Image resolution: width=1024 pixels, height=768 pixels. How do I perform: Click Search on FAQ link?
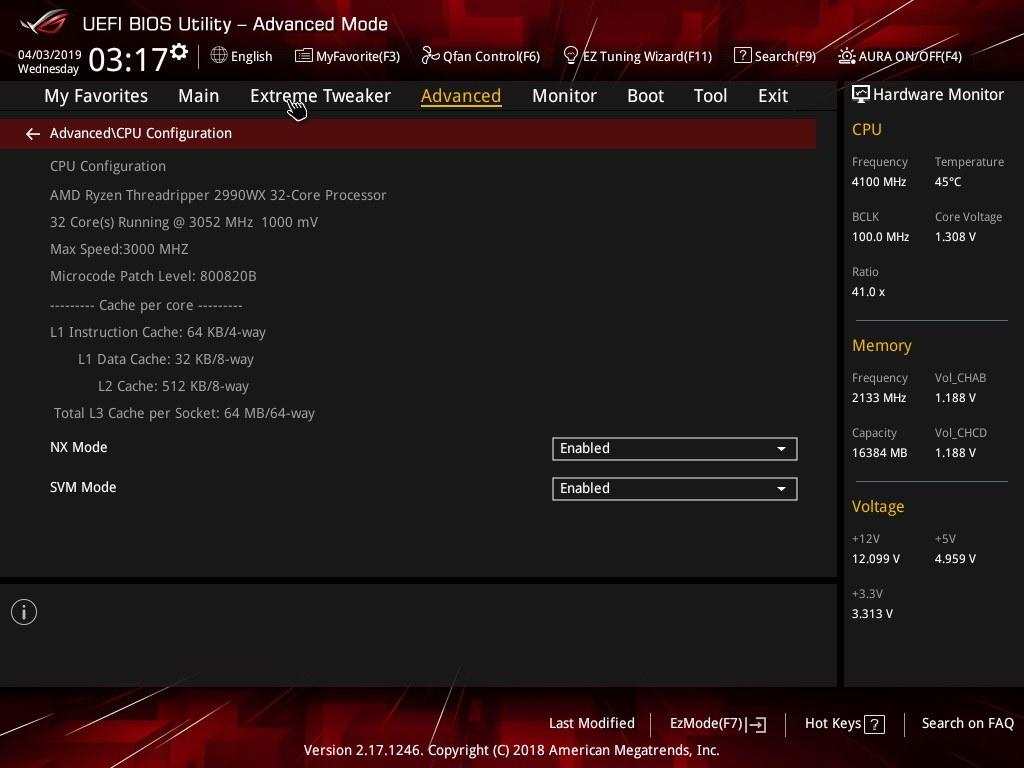pos(967,724)
